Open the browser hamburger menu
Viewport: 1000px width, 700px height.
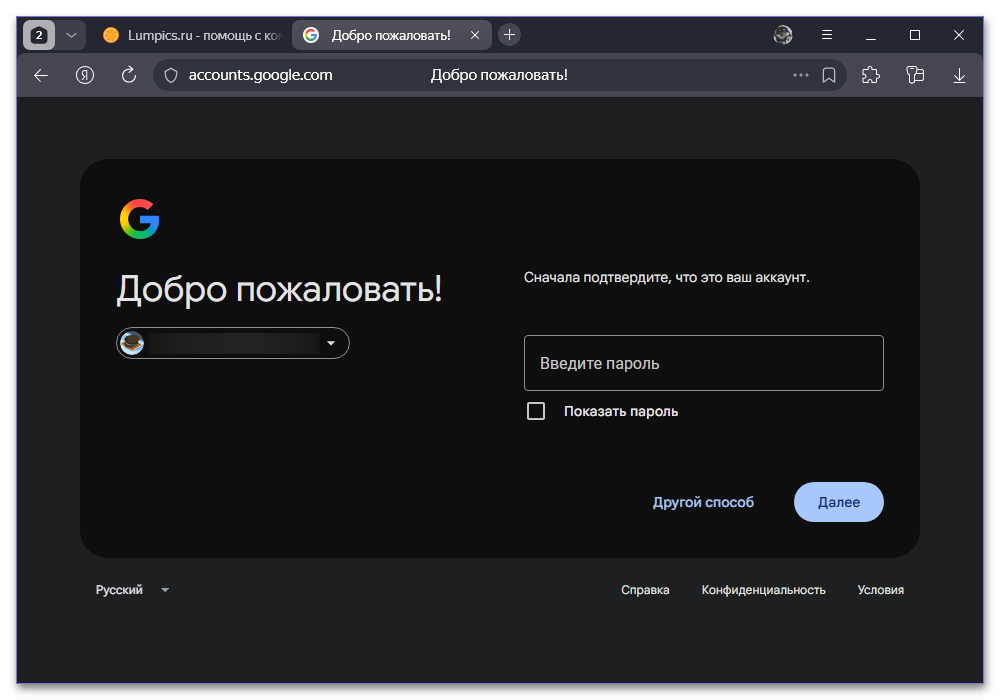click(827, 34)
